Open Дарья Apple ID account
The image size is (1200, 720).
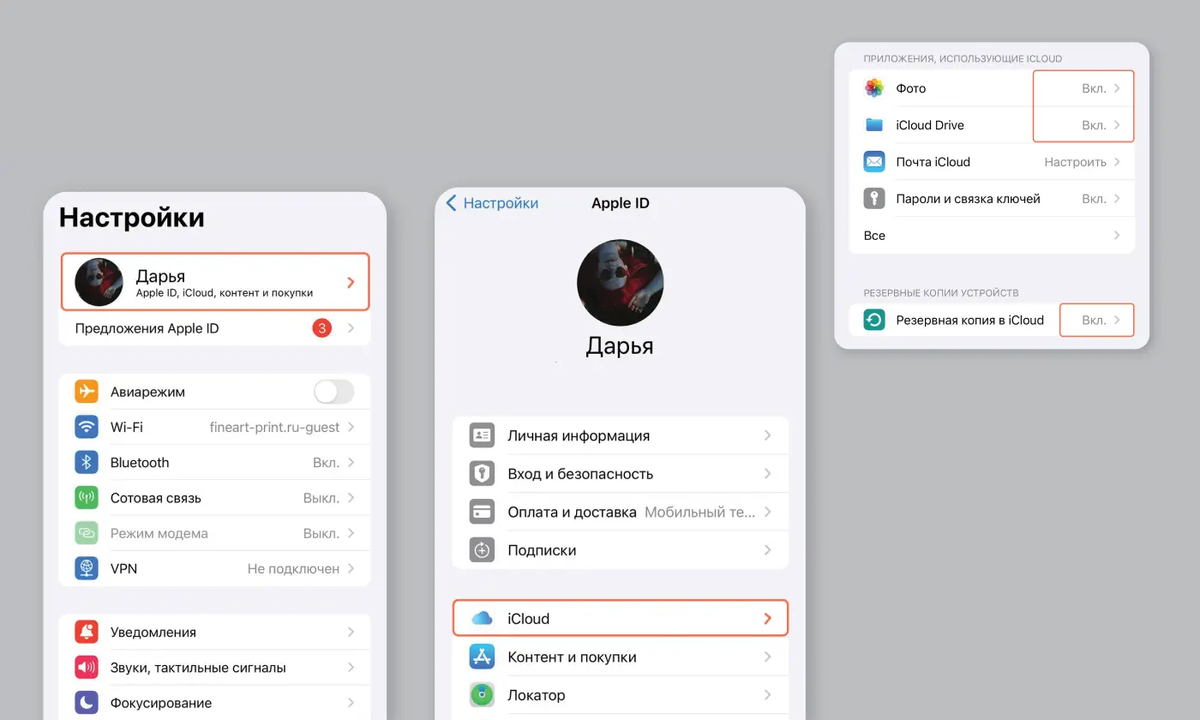pyautogui.click(x=215, y=282)
